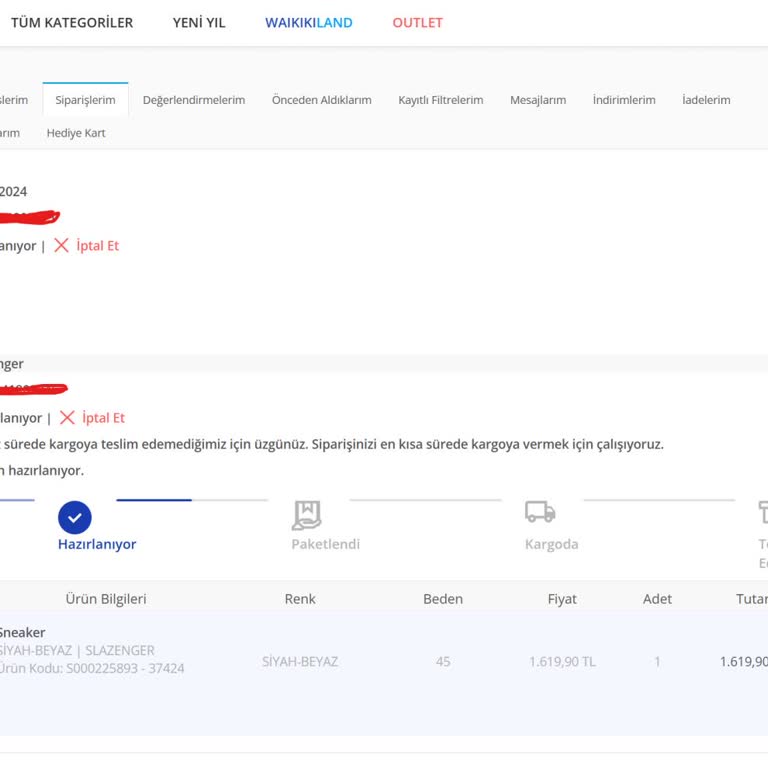Switch to the Mesajlarım tab
Viewport: 768px width, 768px height.
click(x=538, y=100)
